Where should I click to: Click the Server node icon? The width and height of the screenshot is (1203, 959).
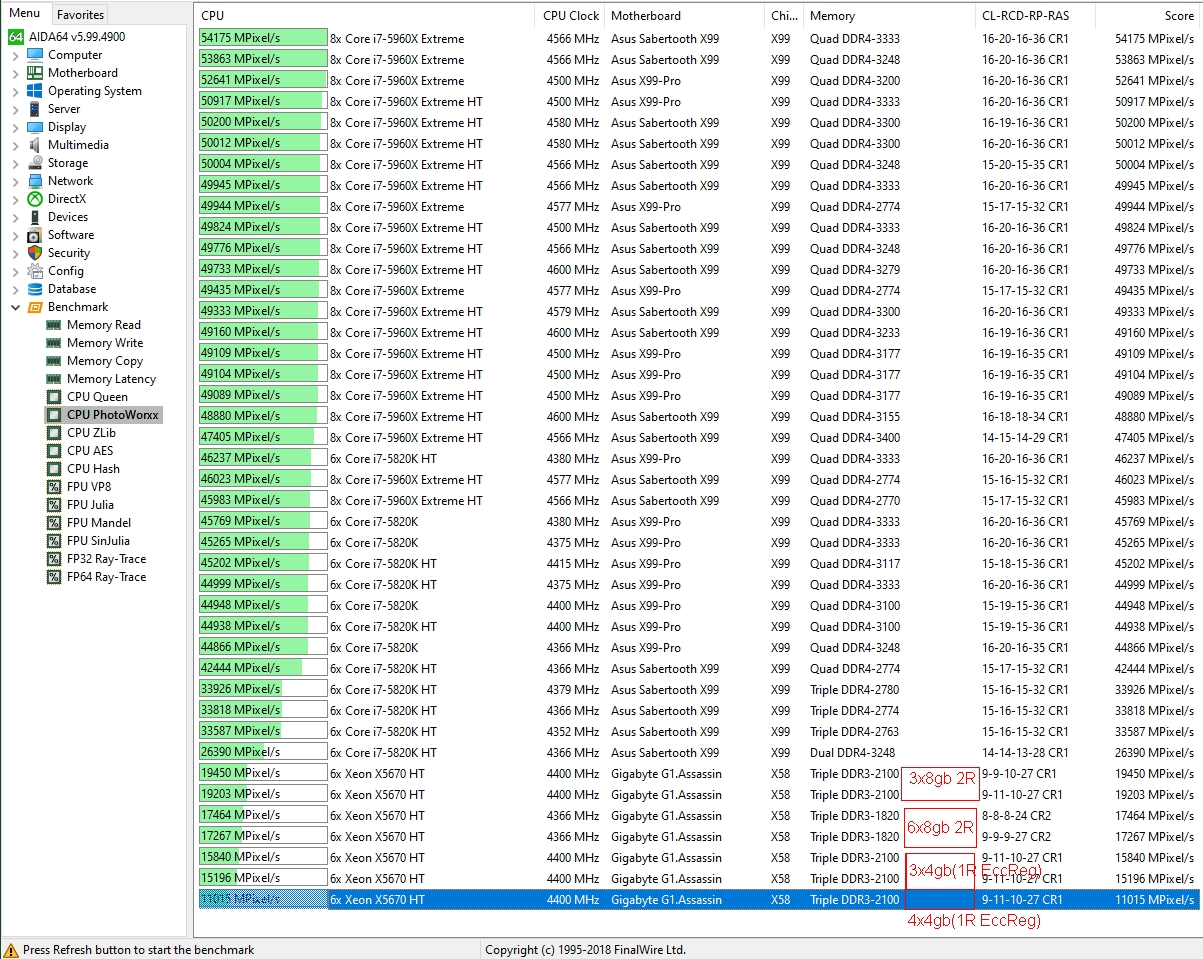pos(35,109)
